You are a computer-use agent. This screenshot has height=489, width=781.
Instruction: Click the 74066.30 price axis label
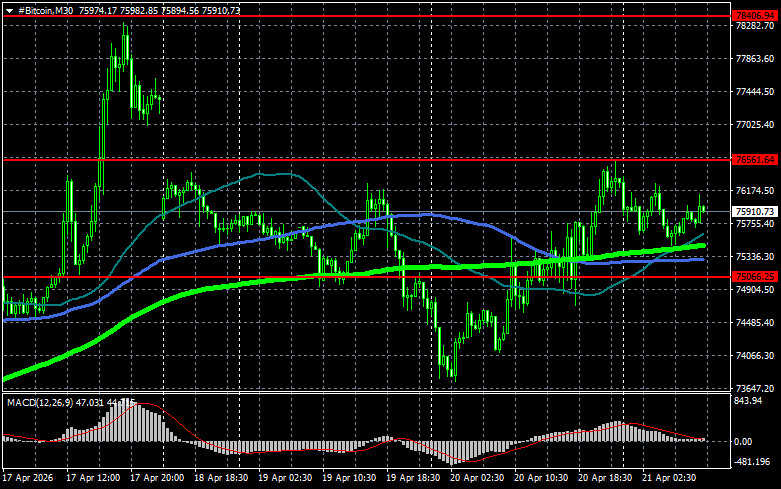(755, 356)
